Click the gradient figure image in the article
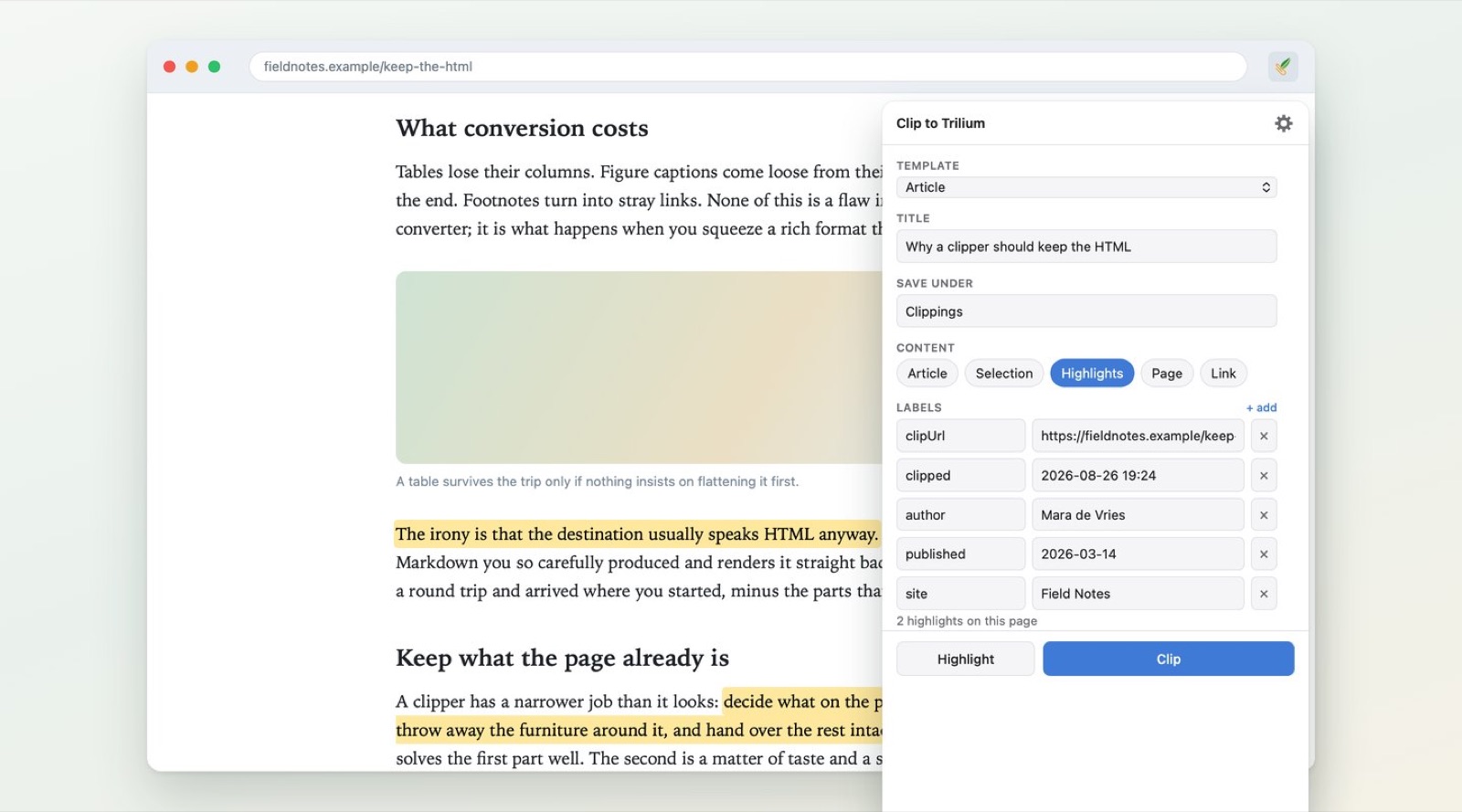 (639, 367)
